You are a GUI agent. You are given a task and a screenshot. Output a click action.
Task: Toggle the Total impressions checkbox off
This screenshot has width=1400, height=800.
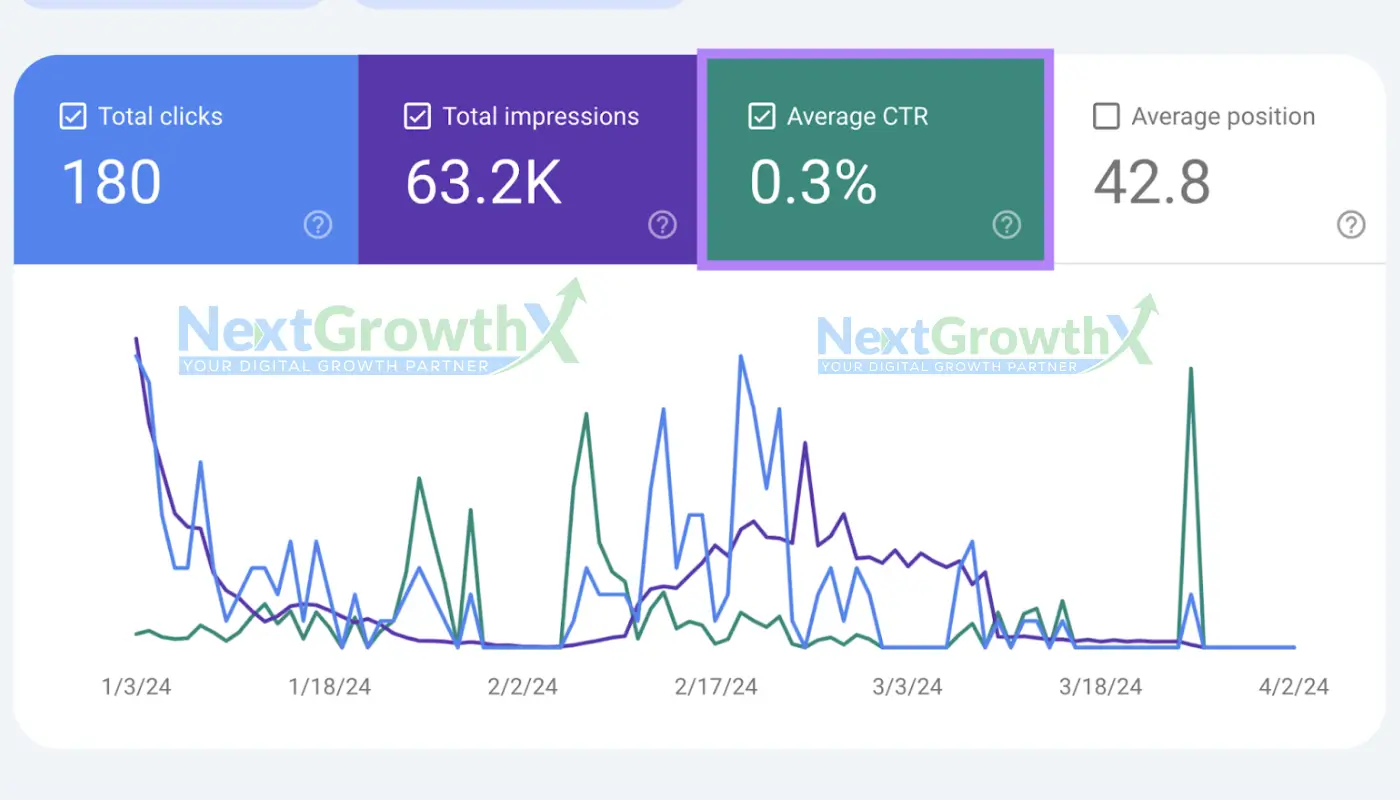(x=417, y=117)
